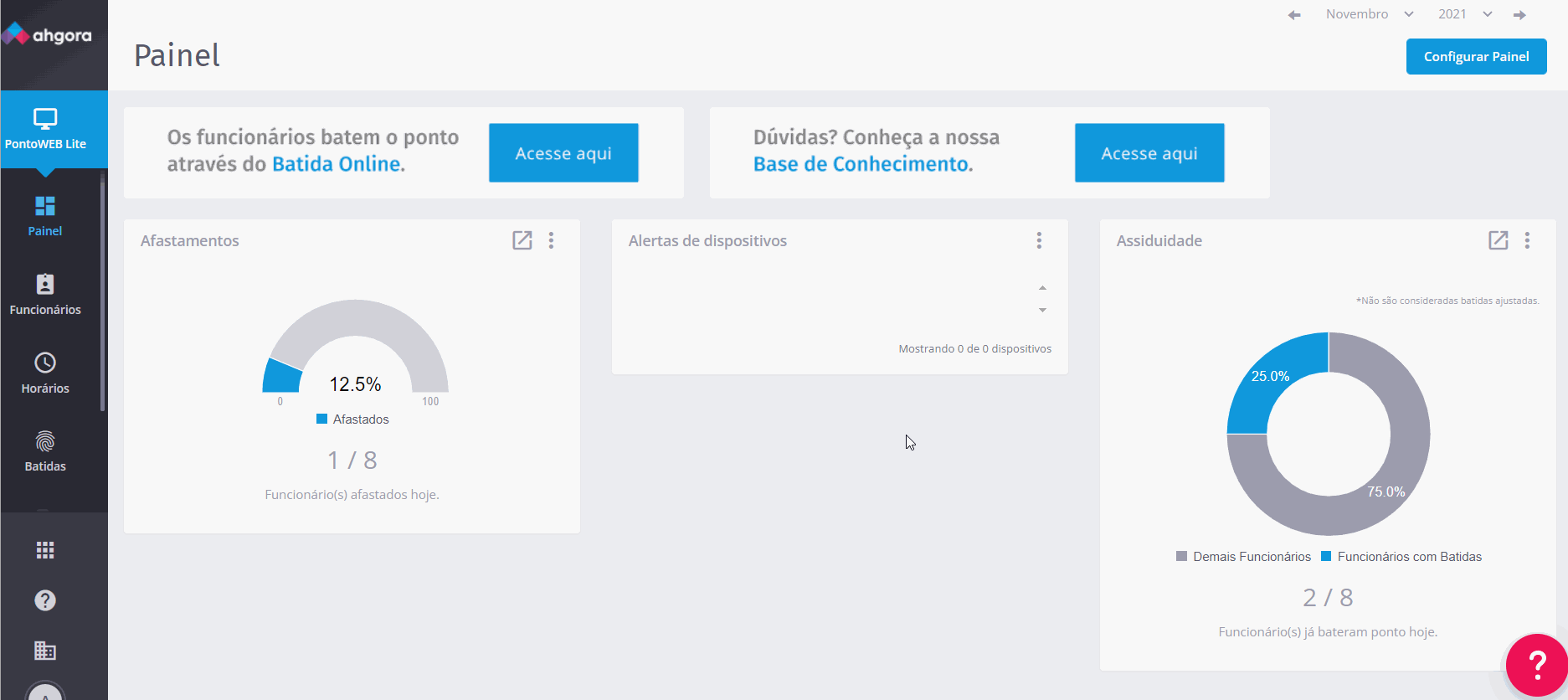Click the Alertas de dispositivos title
The image size is (1568, 700).
707,240
